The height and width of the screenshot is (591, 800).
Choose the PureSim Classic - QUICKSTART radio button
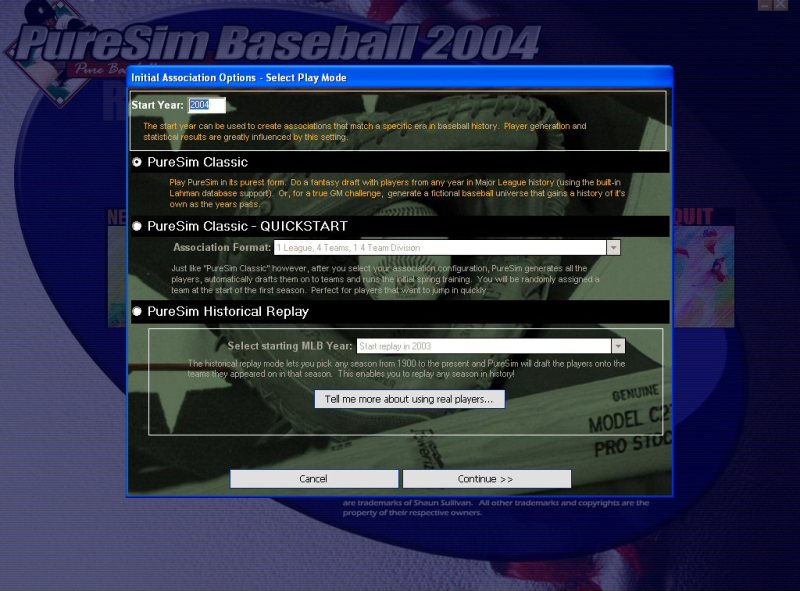(x=138, y=226)
